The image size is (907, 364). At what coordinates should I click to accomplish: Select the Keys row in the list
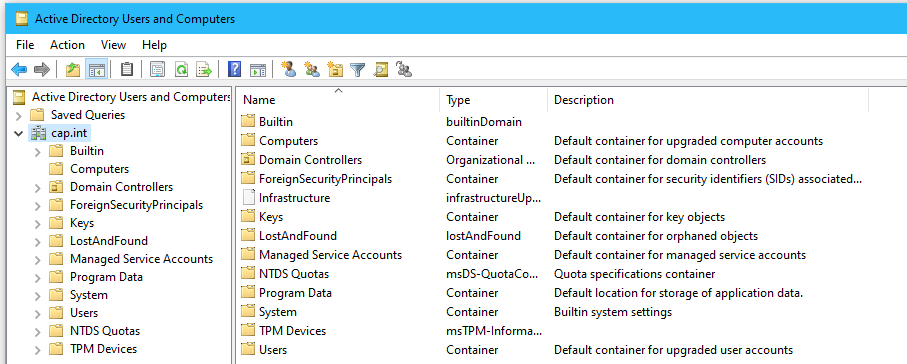point(552,217)
